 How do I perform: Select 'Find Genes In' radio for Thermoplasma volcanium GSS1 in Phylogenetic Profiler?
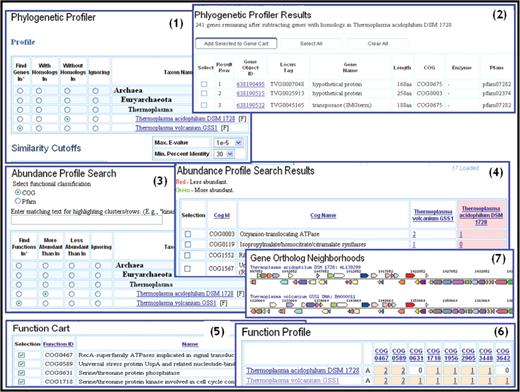pyautogui.click(x=20, y=128)
